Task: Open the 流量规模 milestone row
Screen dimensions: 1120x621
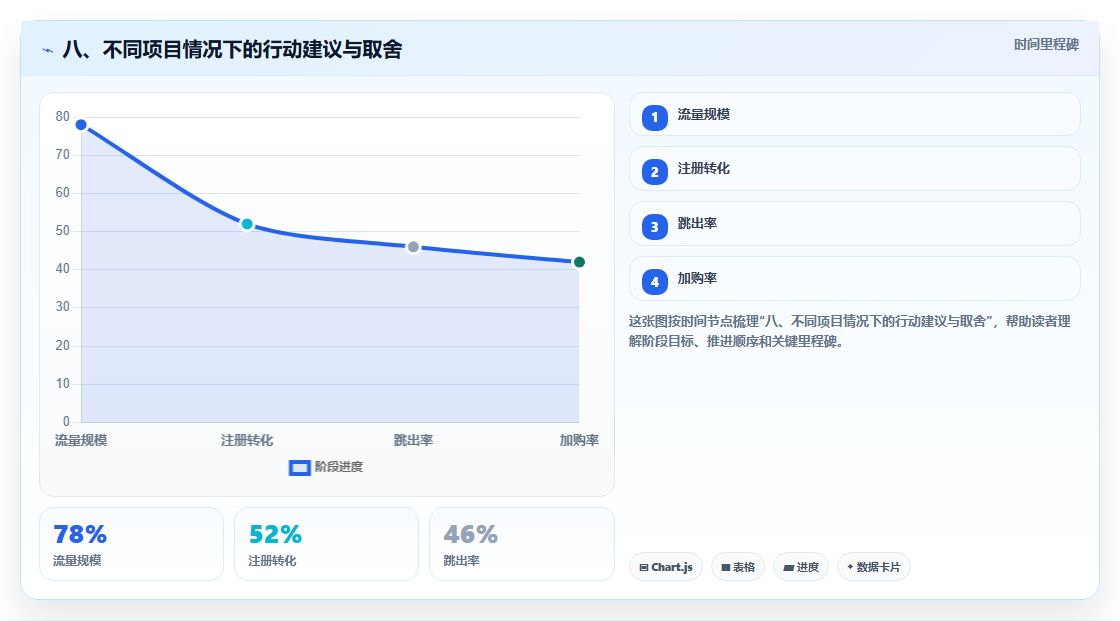Action: pyautogui.click(x=854, y=114)
